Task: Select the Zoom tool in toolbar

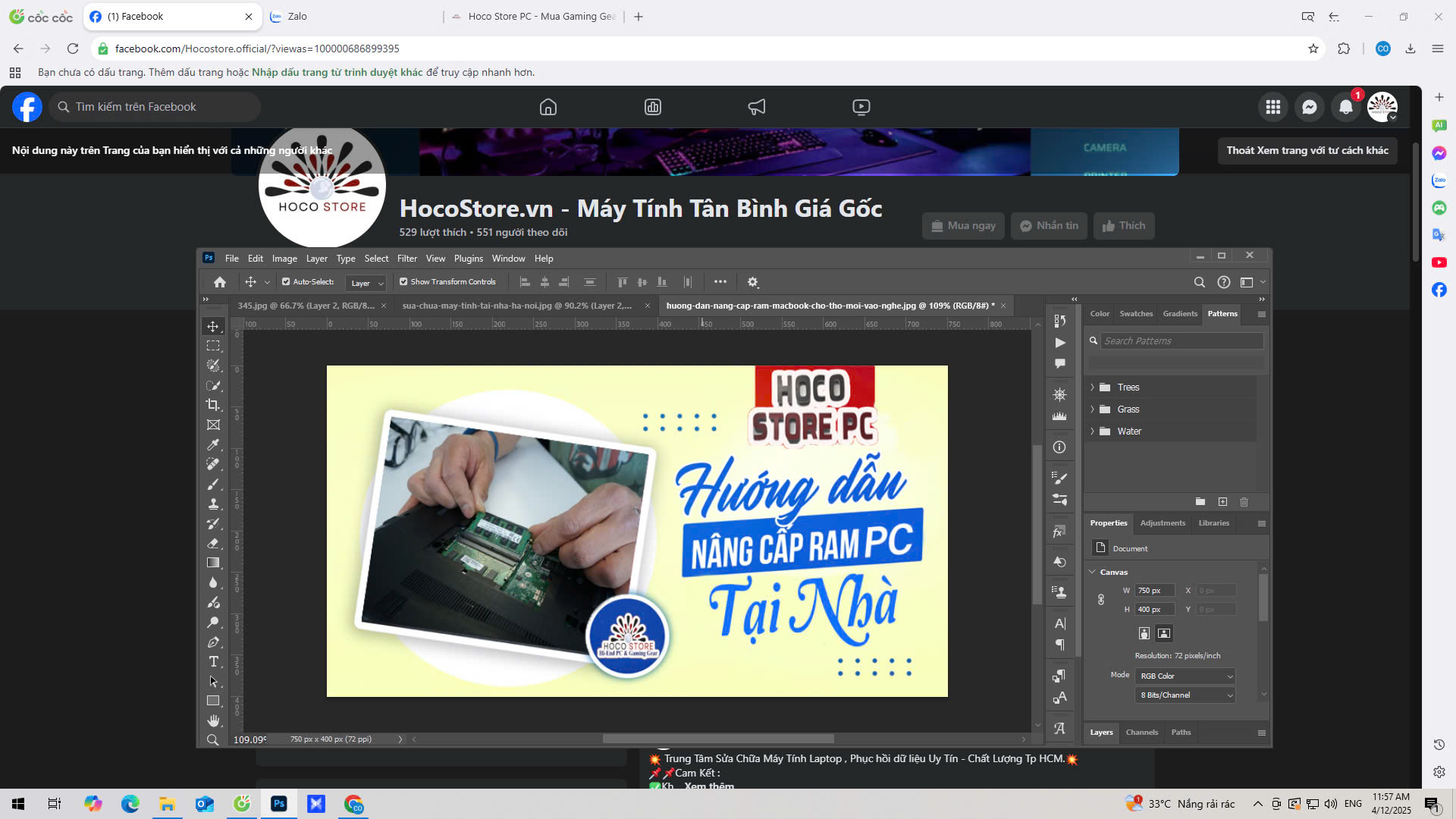Action: point(213,740)
